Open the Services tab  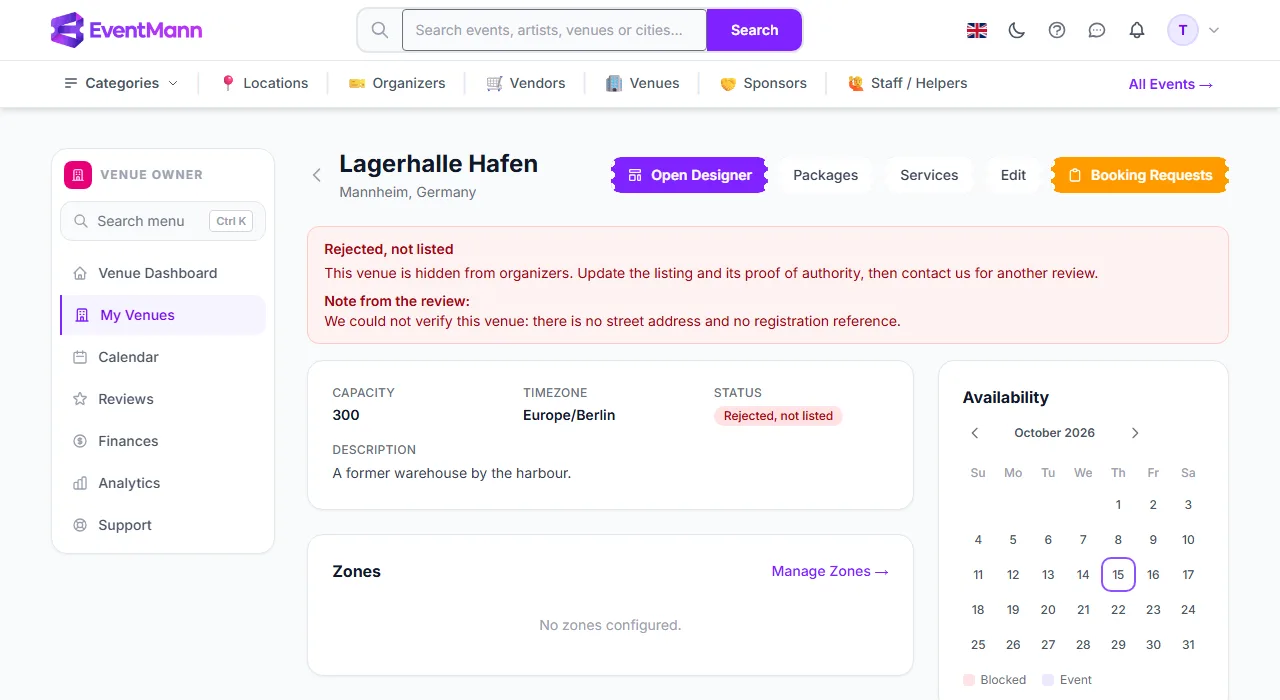929,175
